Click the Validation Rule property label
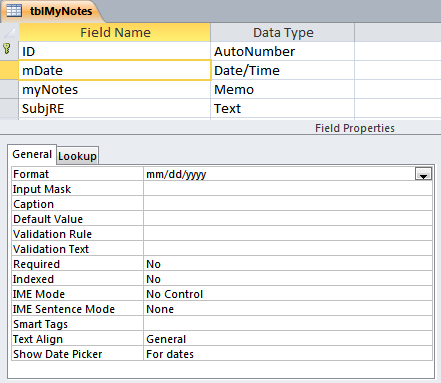 (x=52, y=234)
